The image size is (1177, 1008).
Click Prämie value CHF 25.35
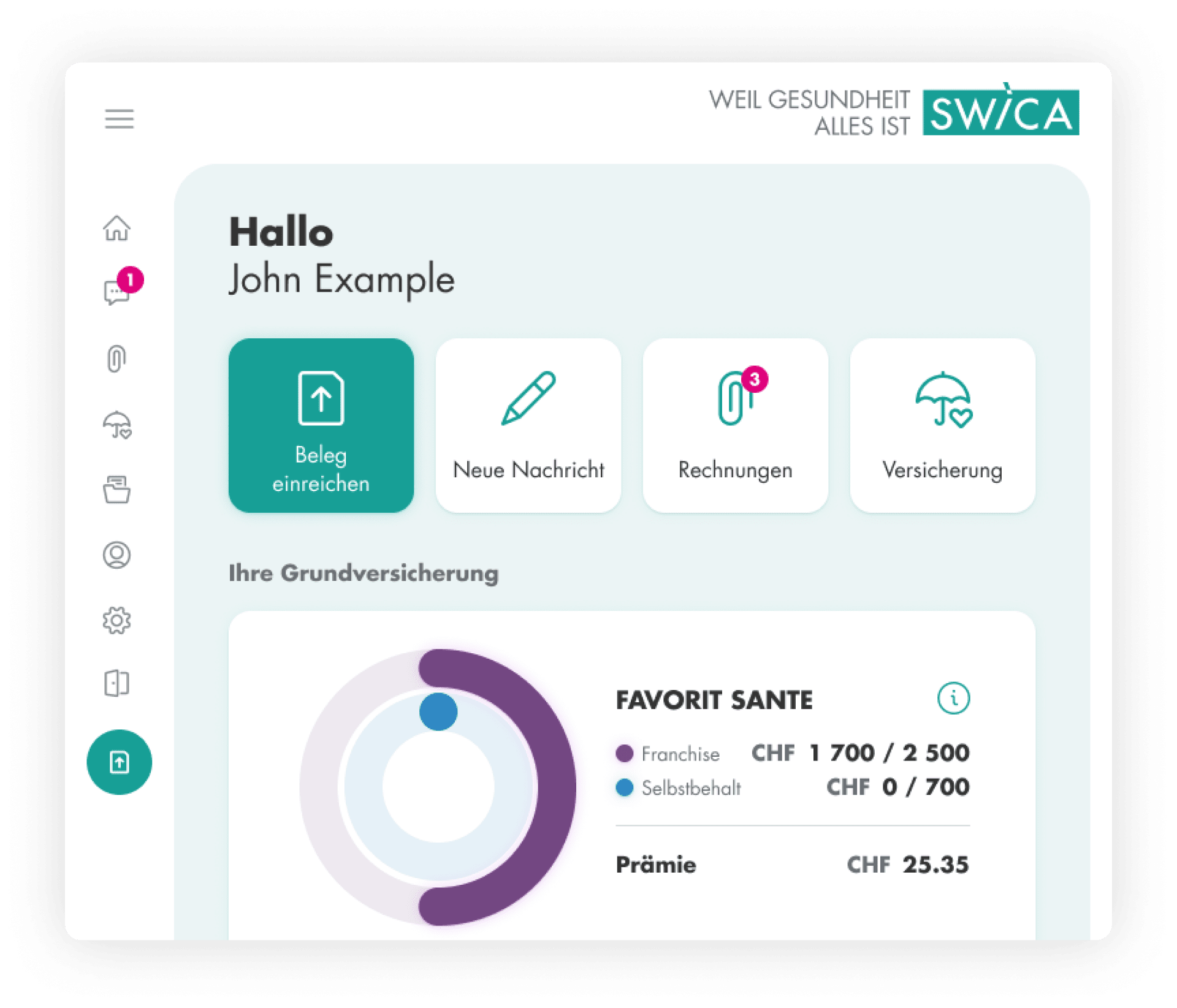pos(907,865)
